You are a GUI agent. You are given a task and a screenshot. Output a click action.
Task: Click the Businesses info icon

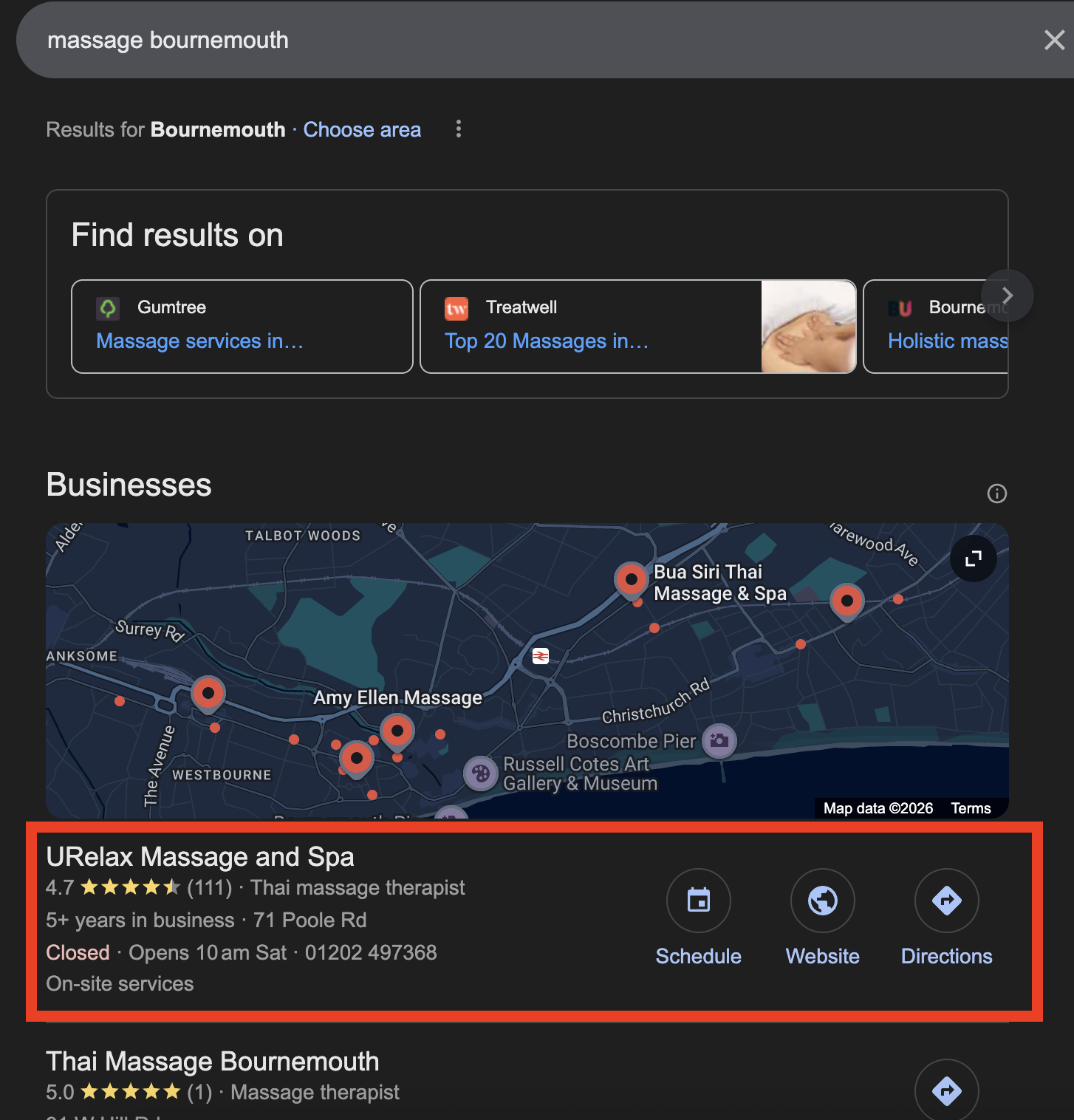997,494
